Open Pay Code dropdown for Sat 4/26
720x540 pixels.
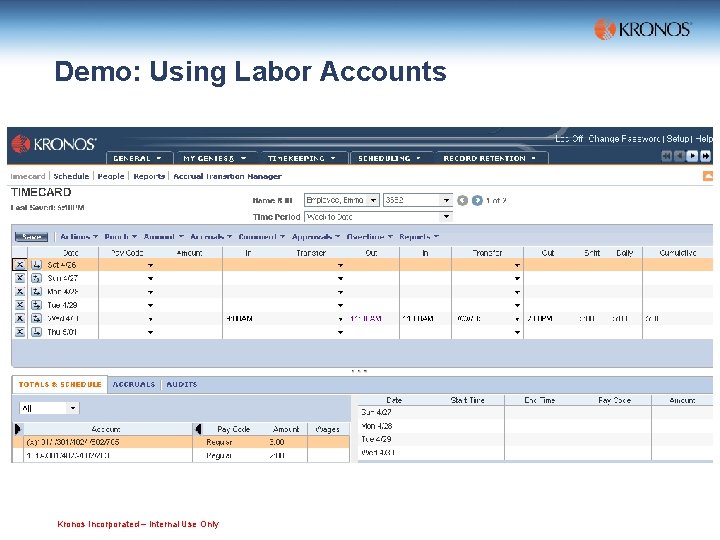[150, 265]
